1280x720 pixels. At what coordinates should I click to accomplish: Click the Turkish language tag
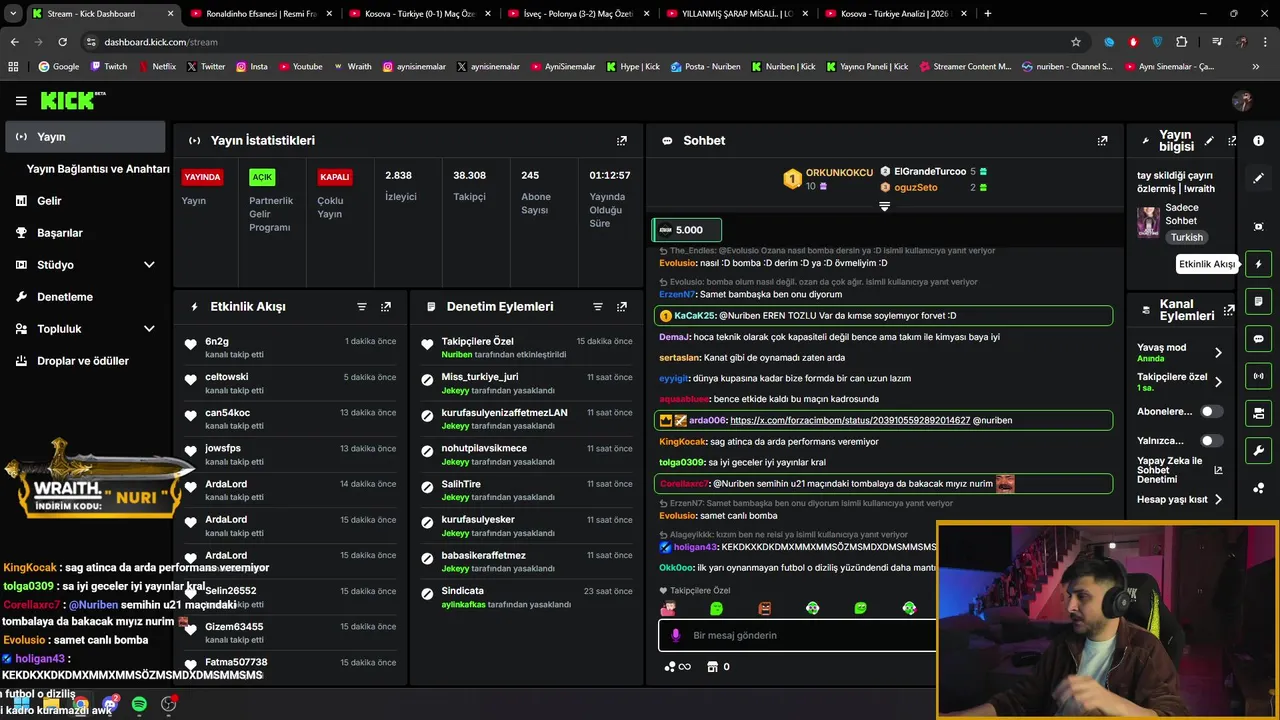click(1187, 238)
